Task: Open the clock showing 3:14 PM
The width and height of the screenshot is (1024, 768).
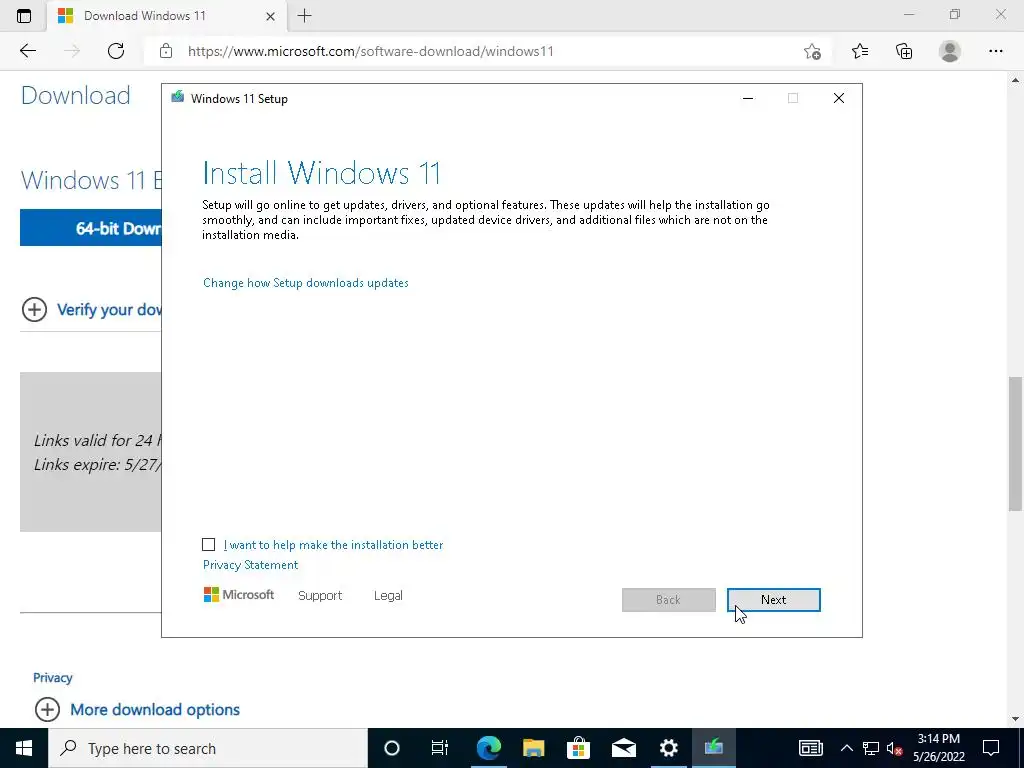Action: (938, 748)
